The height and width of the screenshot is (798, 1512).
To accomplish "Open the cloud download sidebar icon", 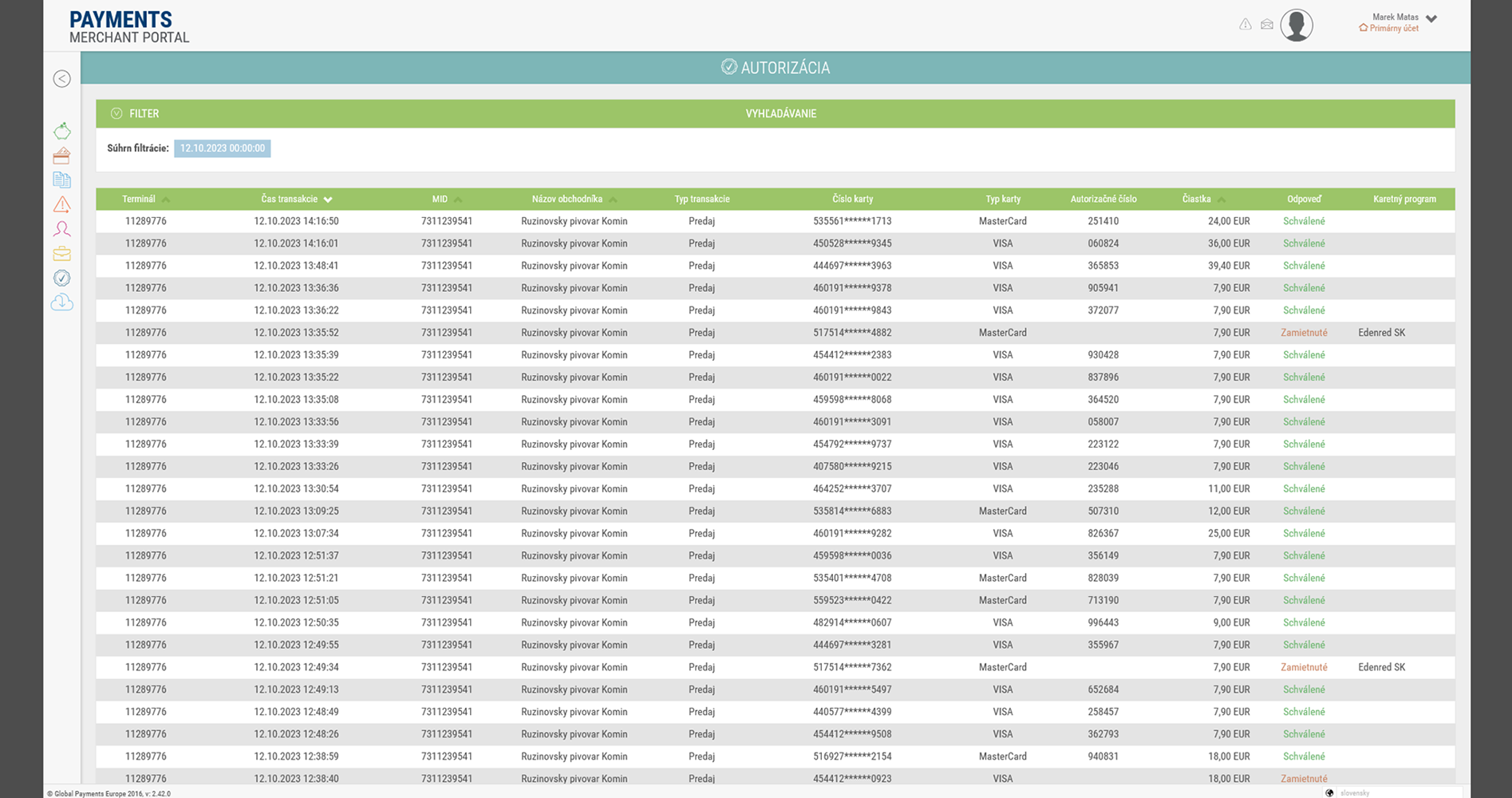I will click(62, 302).
